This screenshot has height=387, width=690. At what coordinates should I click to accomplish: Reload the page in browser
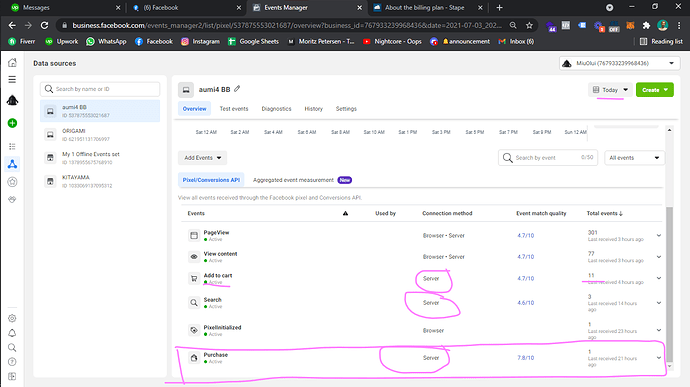44,26
